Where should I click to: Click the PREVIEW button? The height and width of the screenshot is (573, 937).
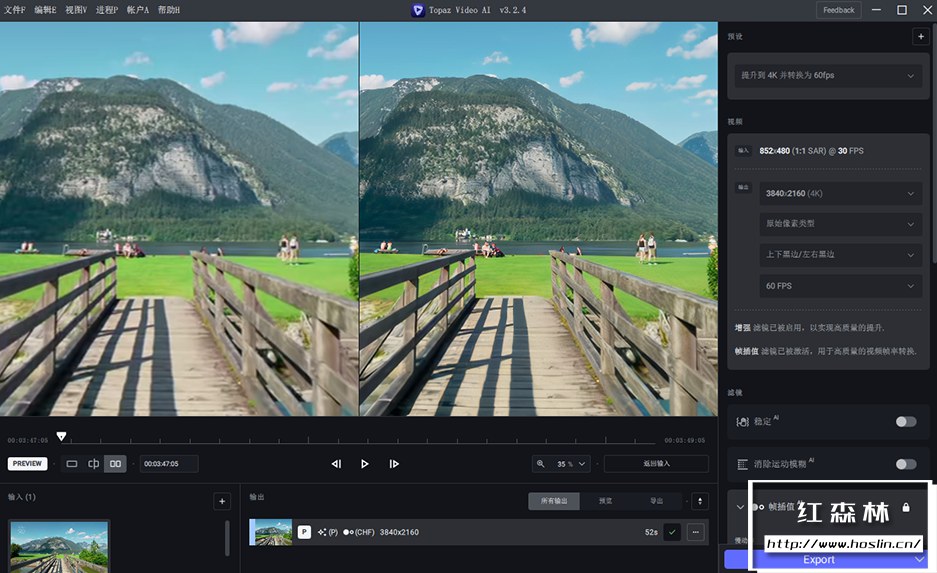click(27, 464)
